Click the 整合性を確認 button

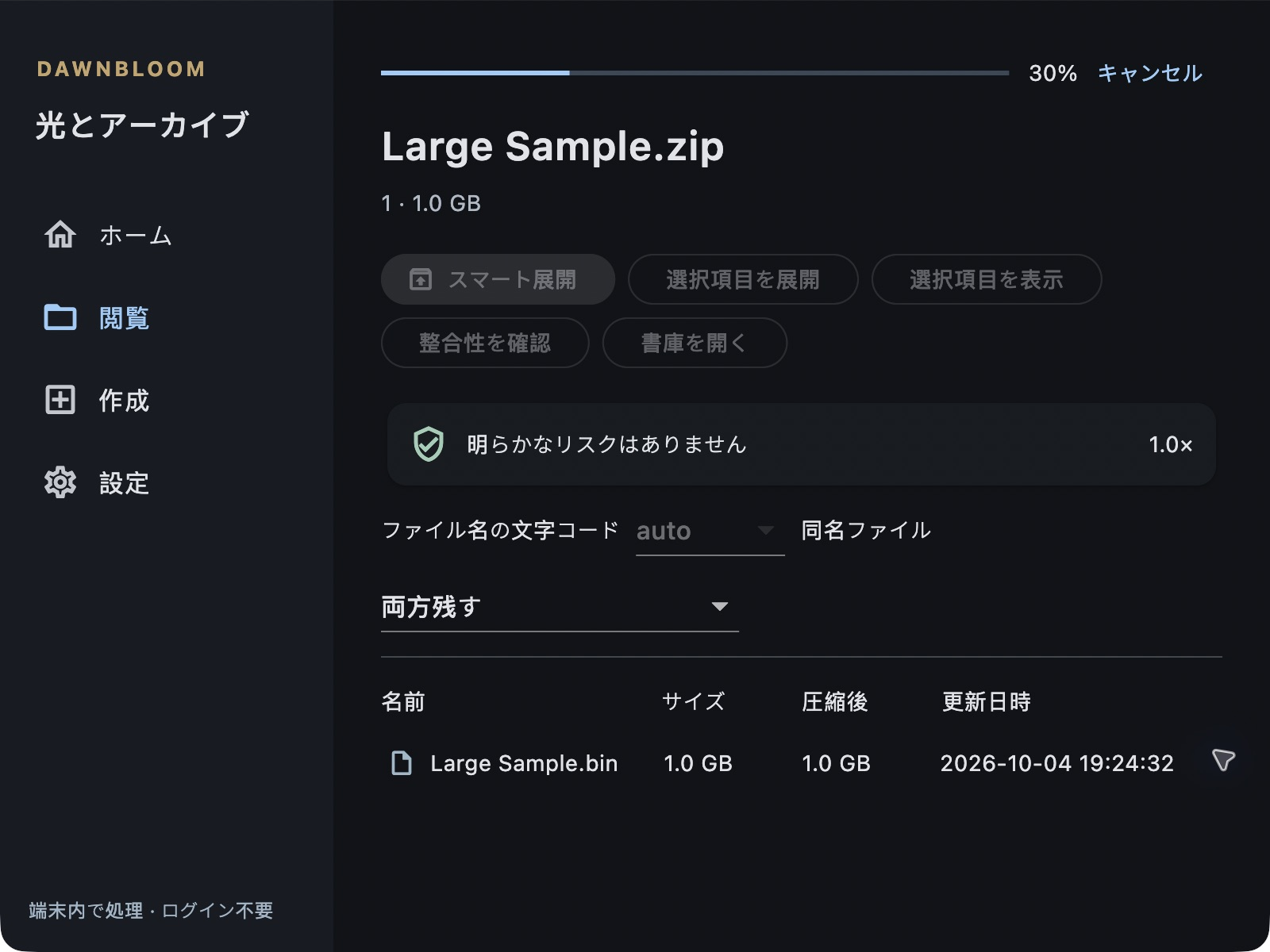point(485,343)
